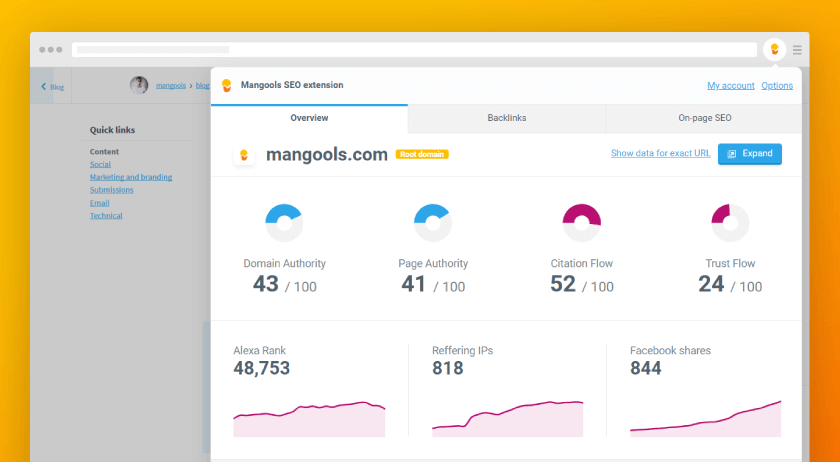The image size is (840, 462).
Task: Click the author avatar thumbnail
Action: point(139,85)
